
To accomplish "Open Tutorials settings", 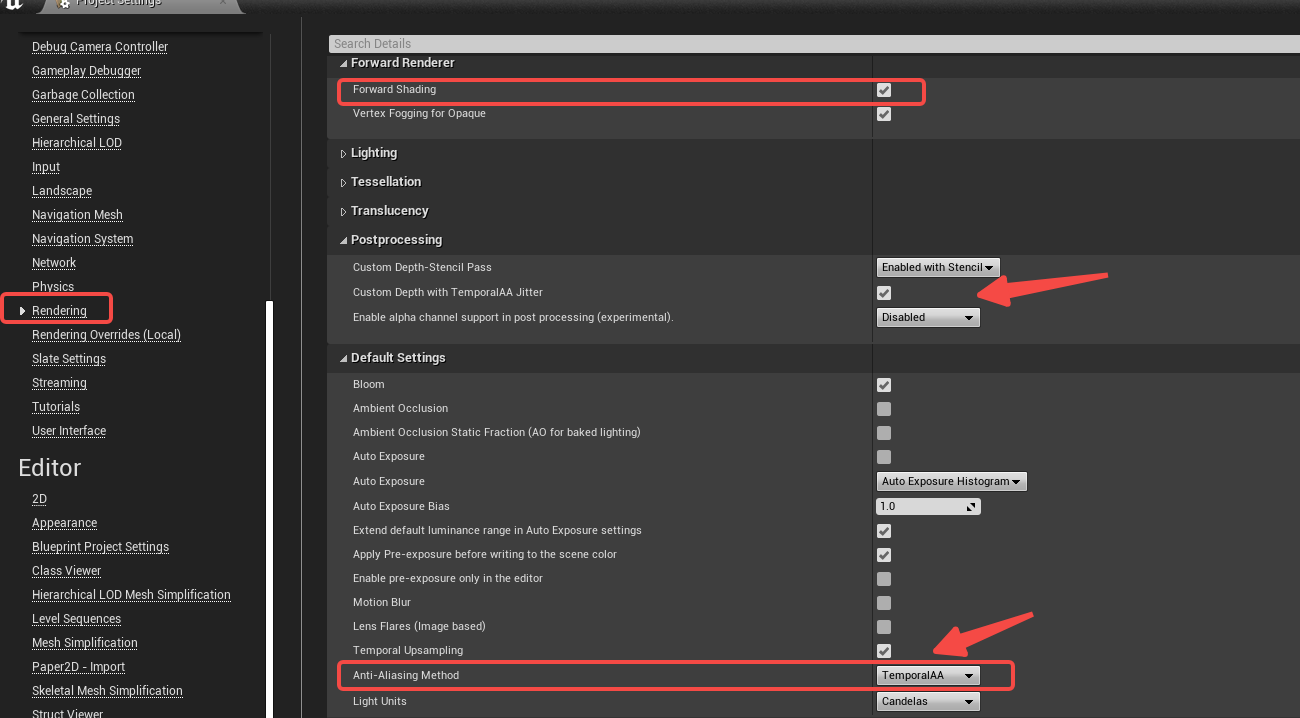I will point(56,407).
